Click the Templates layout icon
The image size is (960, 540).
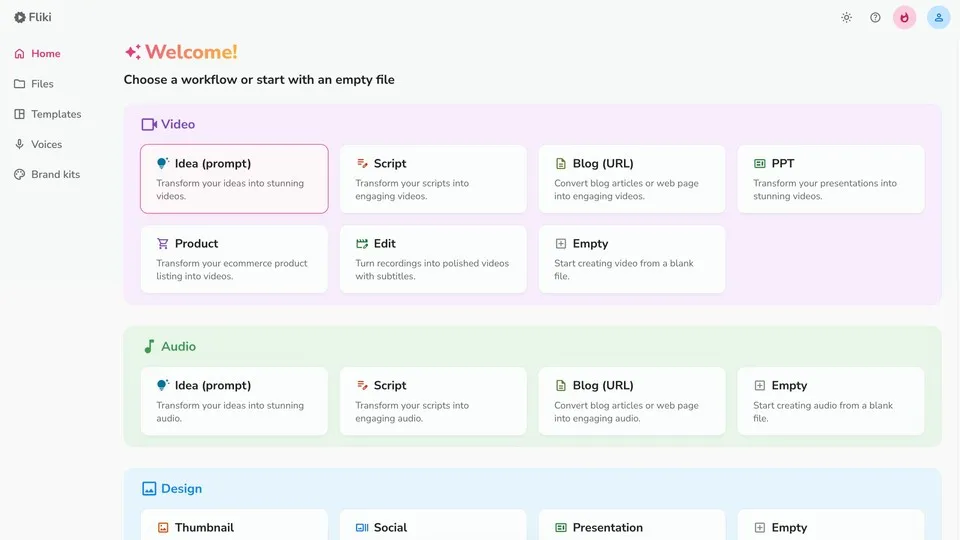click(x=20, y=114)
